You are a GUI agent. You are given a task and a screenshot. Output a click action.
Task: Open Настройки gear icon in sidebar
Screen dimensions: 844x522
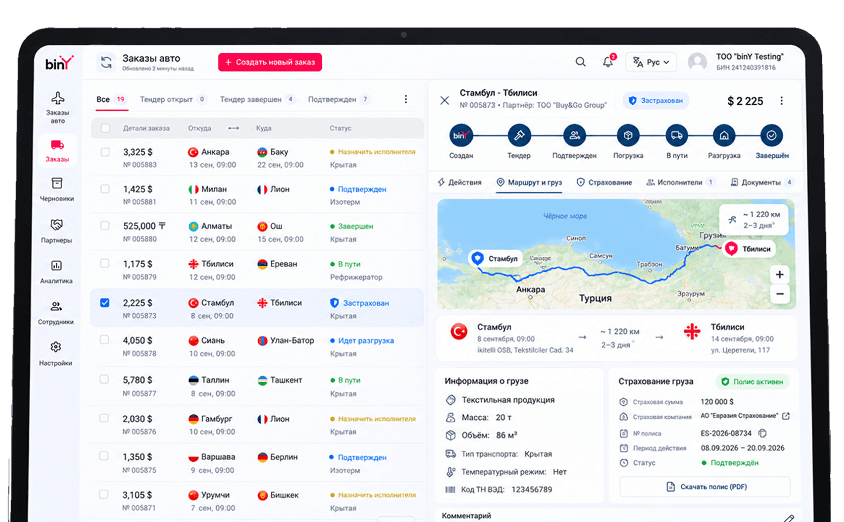(56, 347)
